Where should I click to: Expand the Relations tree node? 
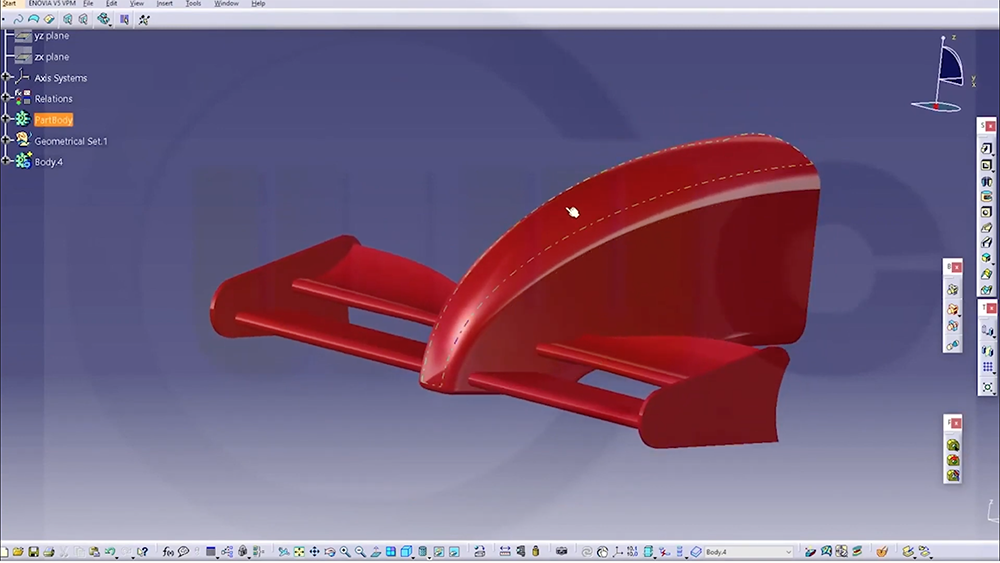pyautogui.click(x=6, y=99)
